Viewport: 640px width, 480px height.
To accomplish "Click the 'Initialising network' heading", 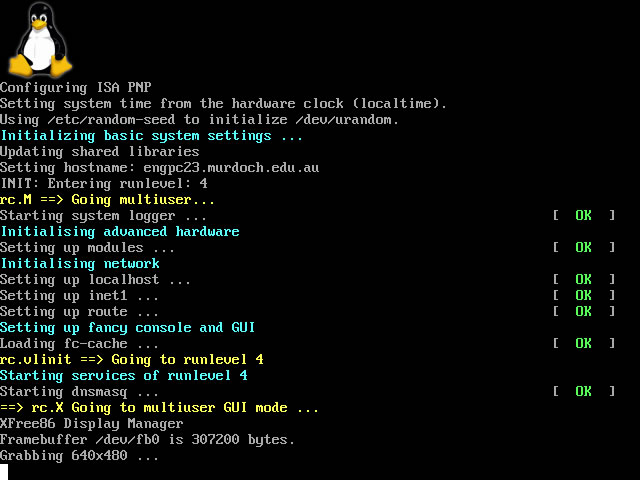I will click(x=80, y=263).
